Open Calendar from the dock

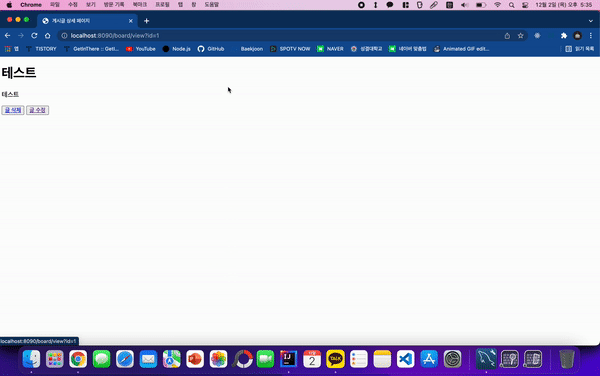tap(312, 359)
